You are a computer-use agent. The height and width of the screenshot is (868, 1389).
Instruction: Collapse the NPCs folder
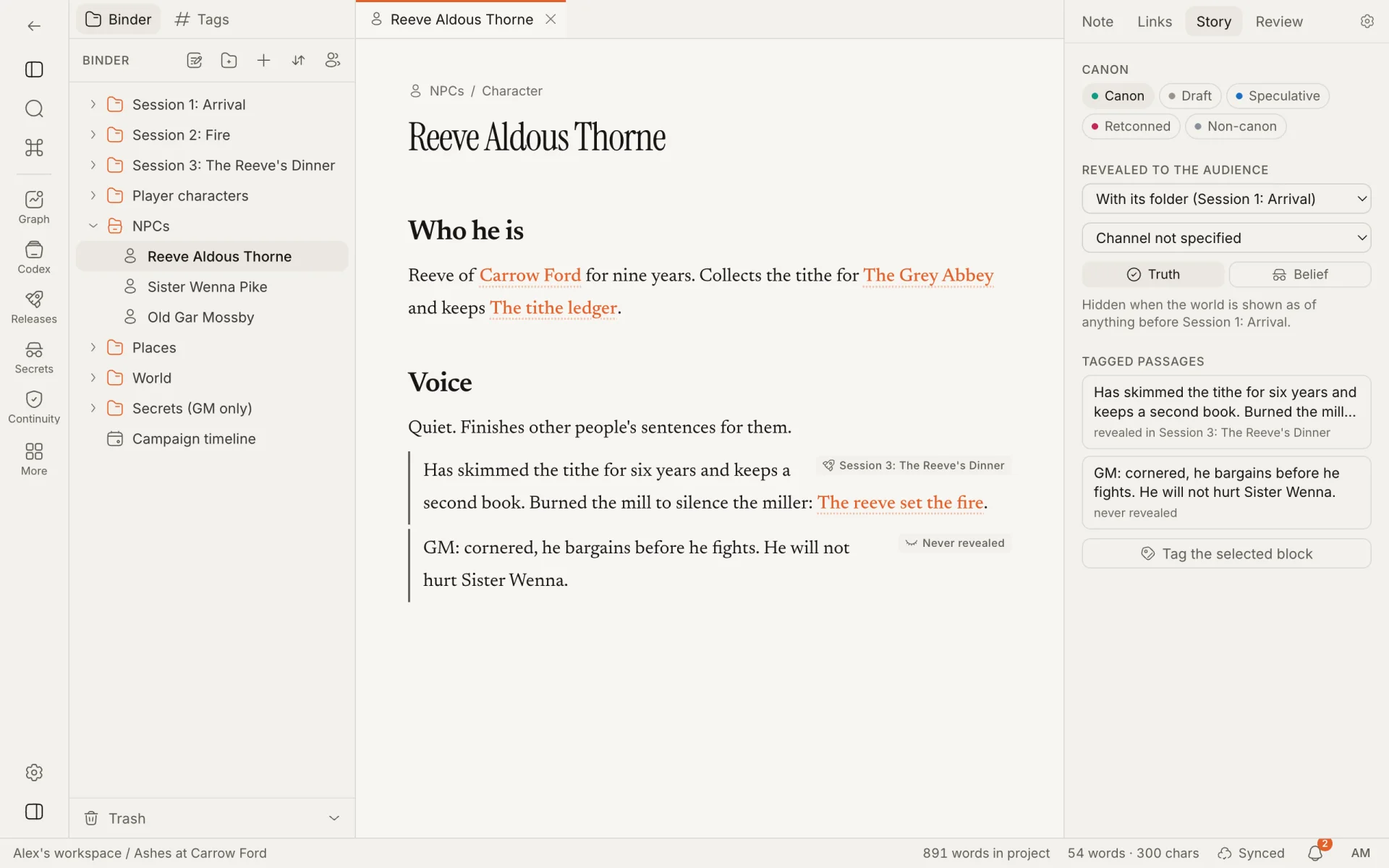pos(93,226)
